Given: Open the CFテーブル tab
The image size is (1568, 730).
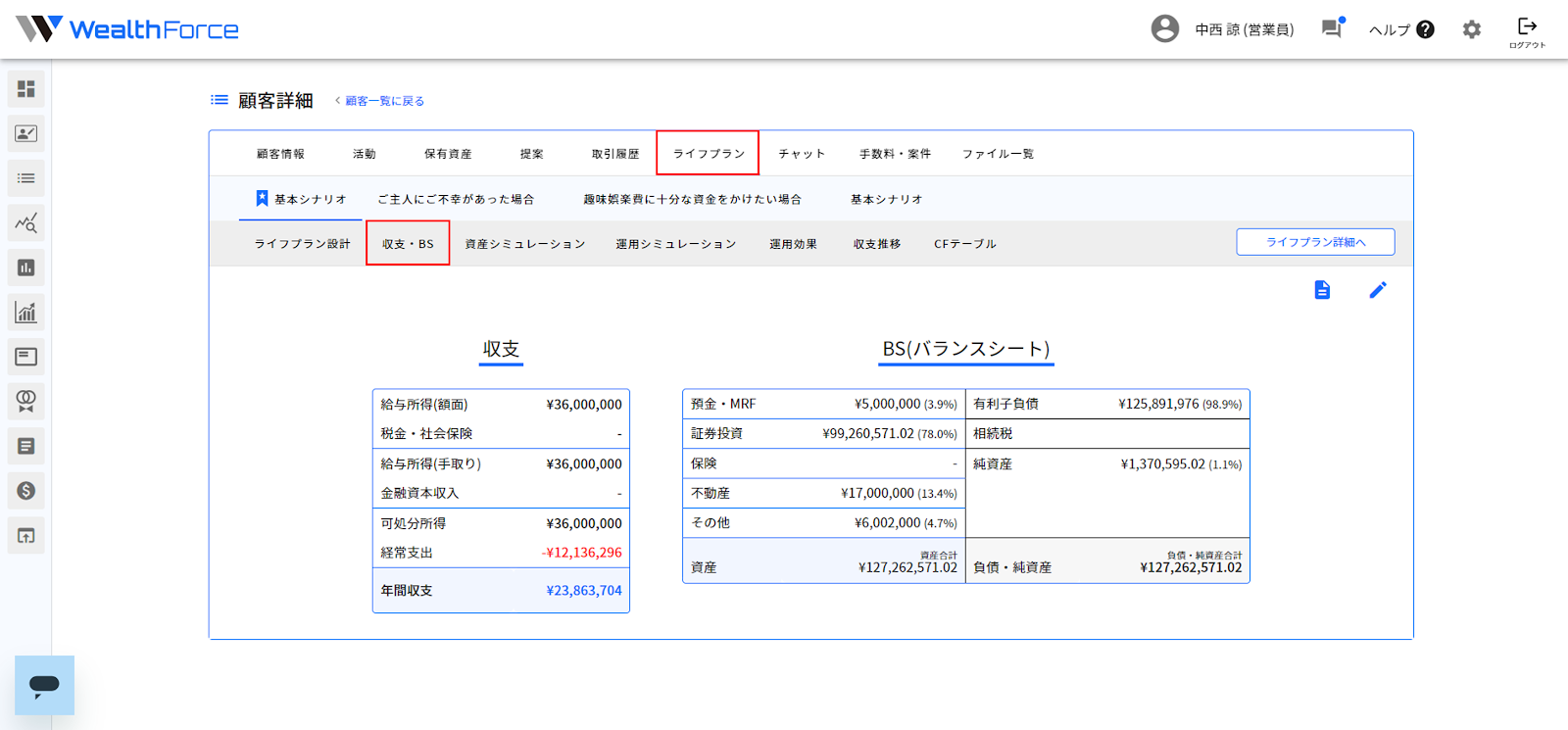Looking at the screenshot, I should [964, 244].
